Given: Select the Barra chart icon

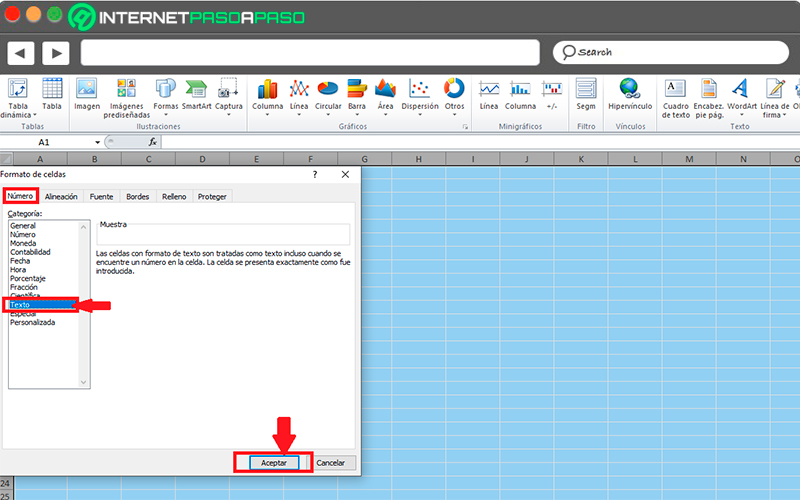Looking at the screenshot, I should (x=357, y=97).
